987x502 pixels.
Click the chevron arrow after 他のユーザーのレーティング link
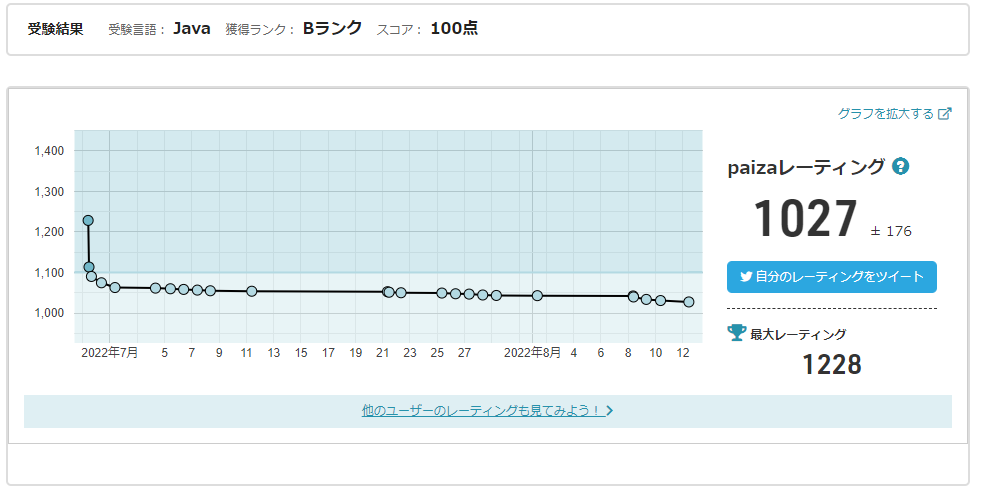(x=610, y=410)
